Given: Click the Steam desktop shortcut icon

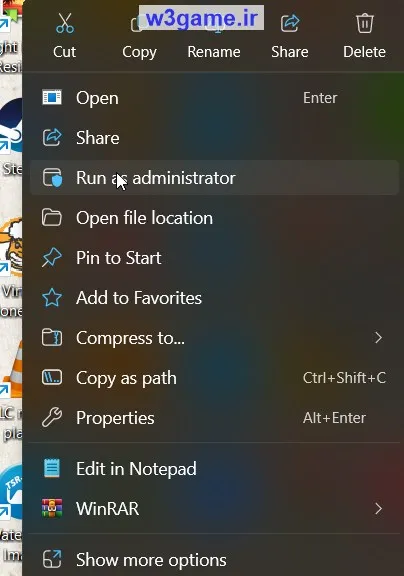Looking at the screenshot, I should point(11,127).
